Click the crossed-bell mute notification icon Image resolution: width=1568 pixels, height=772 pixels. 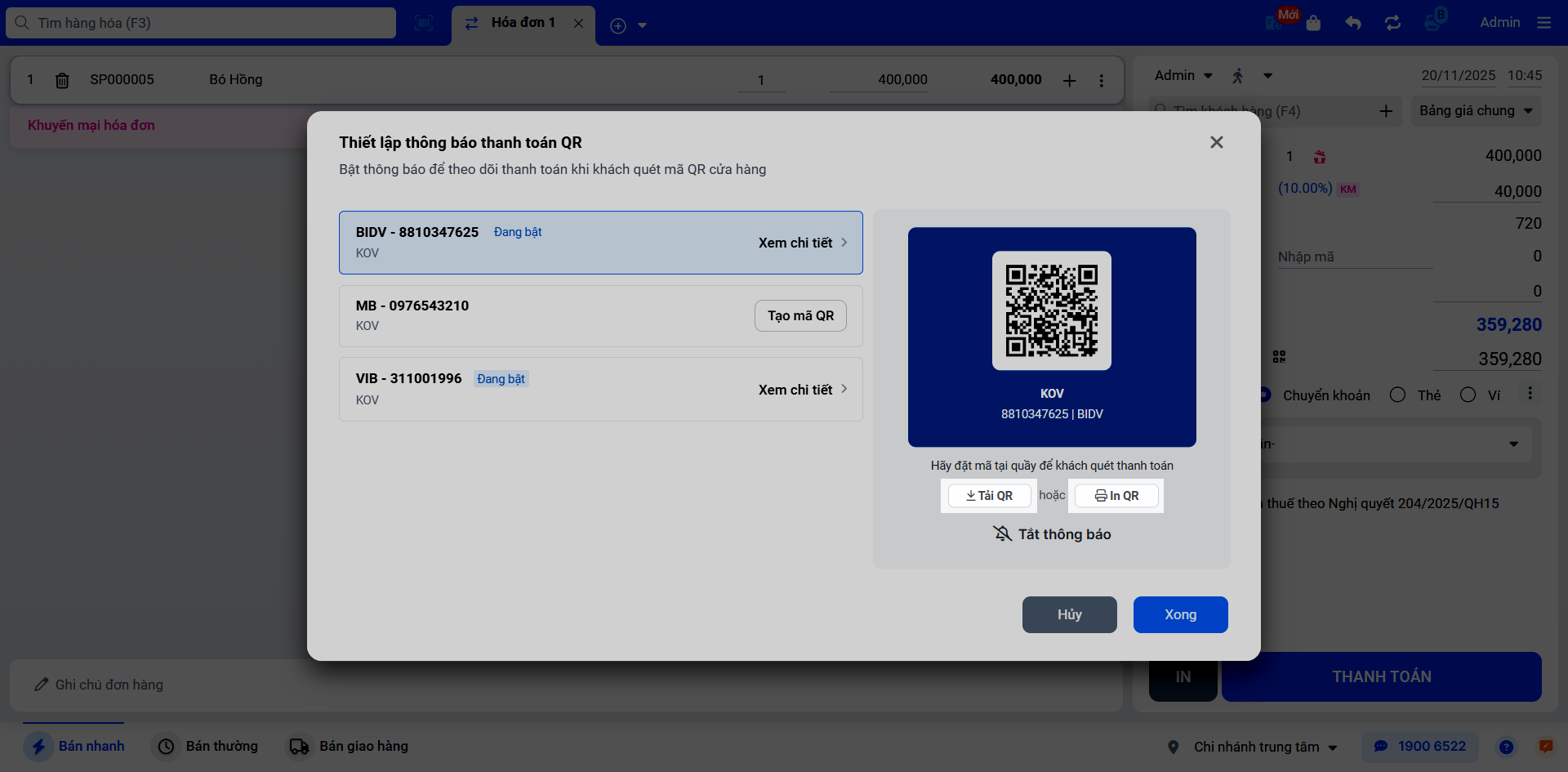coord(1002,533)
